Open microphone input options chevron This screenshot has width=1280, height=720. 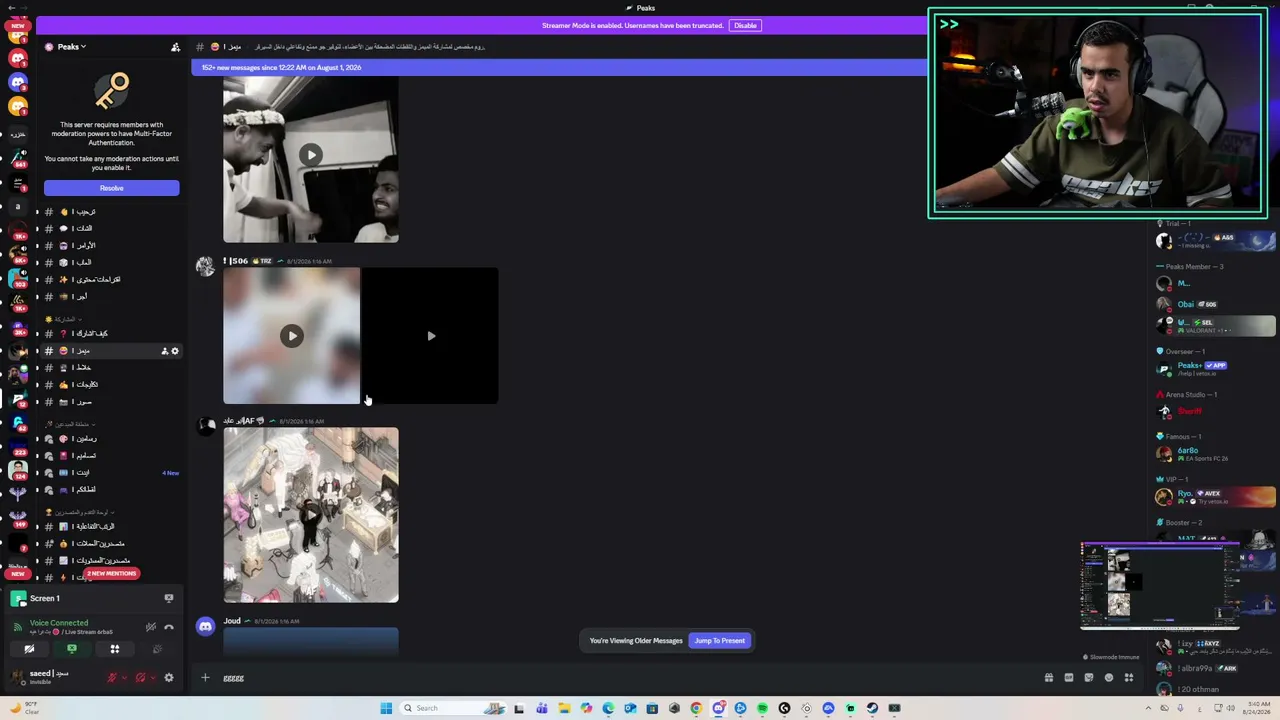coord(124,677)
